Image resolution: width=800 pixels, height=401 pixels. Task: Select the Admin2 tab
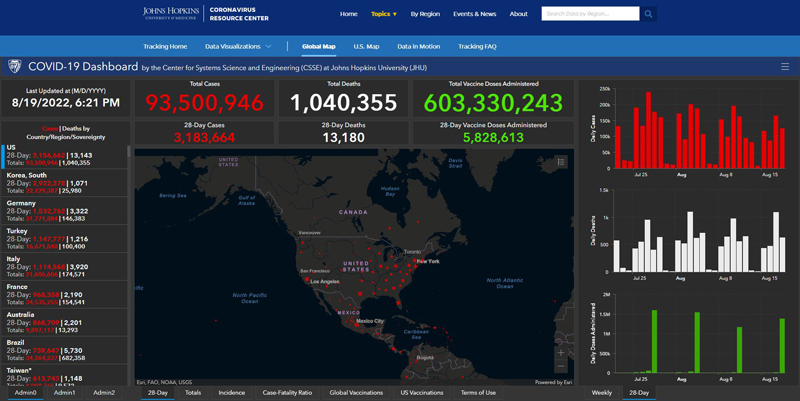point(104,393)
